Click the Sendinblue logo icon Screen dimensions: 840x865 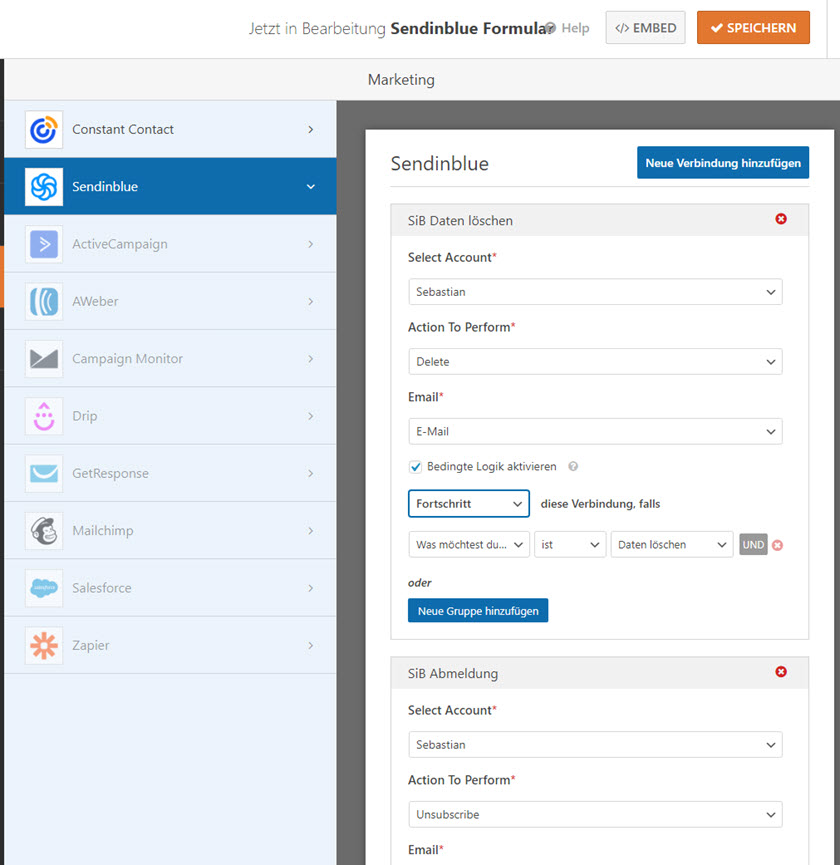pyautogui.click(x=44, y=186)
